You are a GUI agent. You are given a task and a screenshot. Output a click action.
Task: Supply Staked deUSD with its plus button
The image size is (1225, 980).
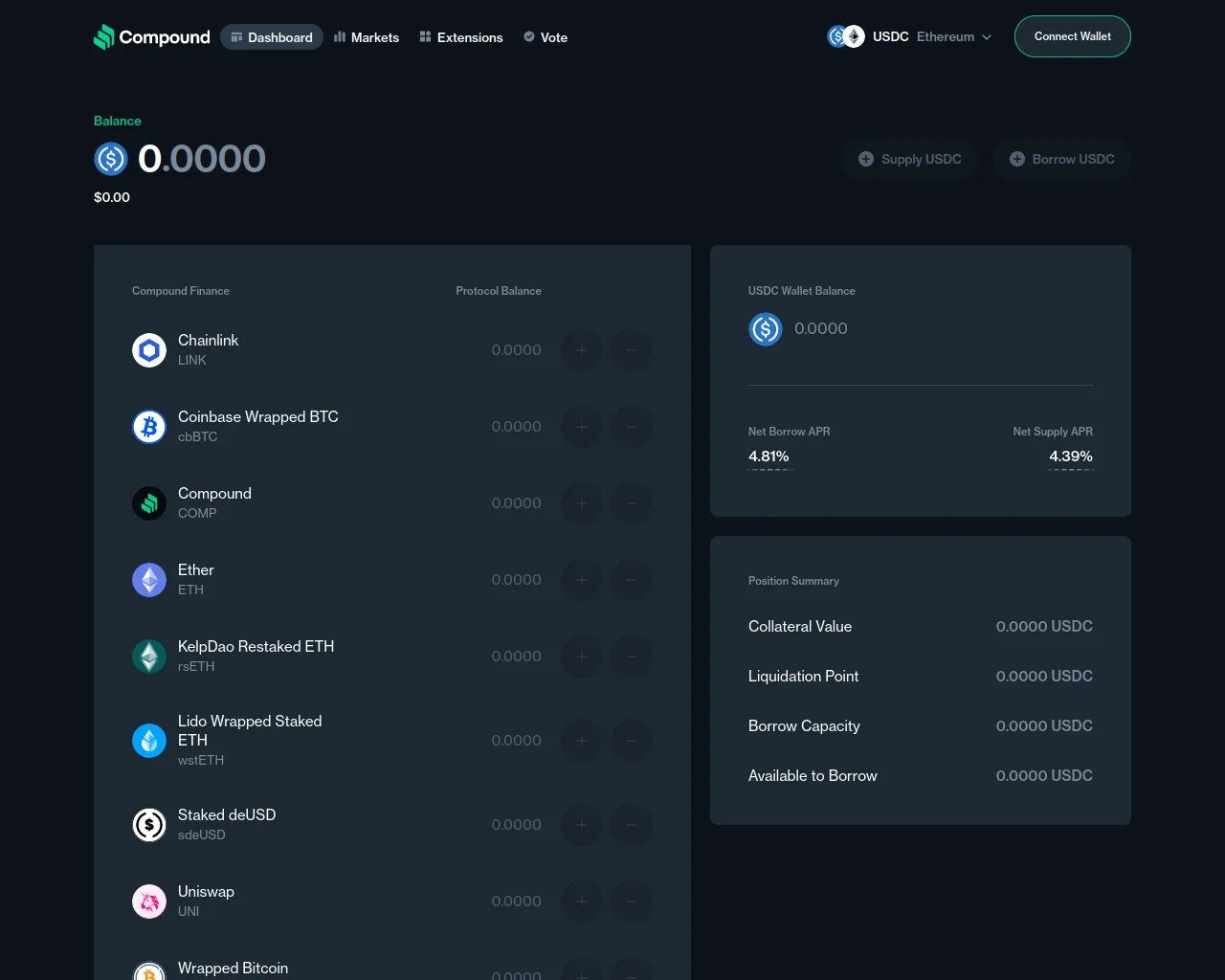(582, 825)
